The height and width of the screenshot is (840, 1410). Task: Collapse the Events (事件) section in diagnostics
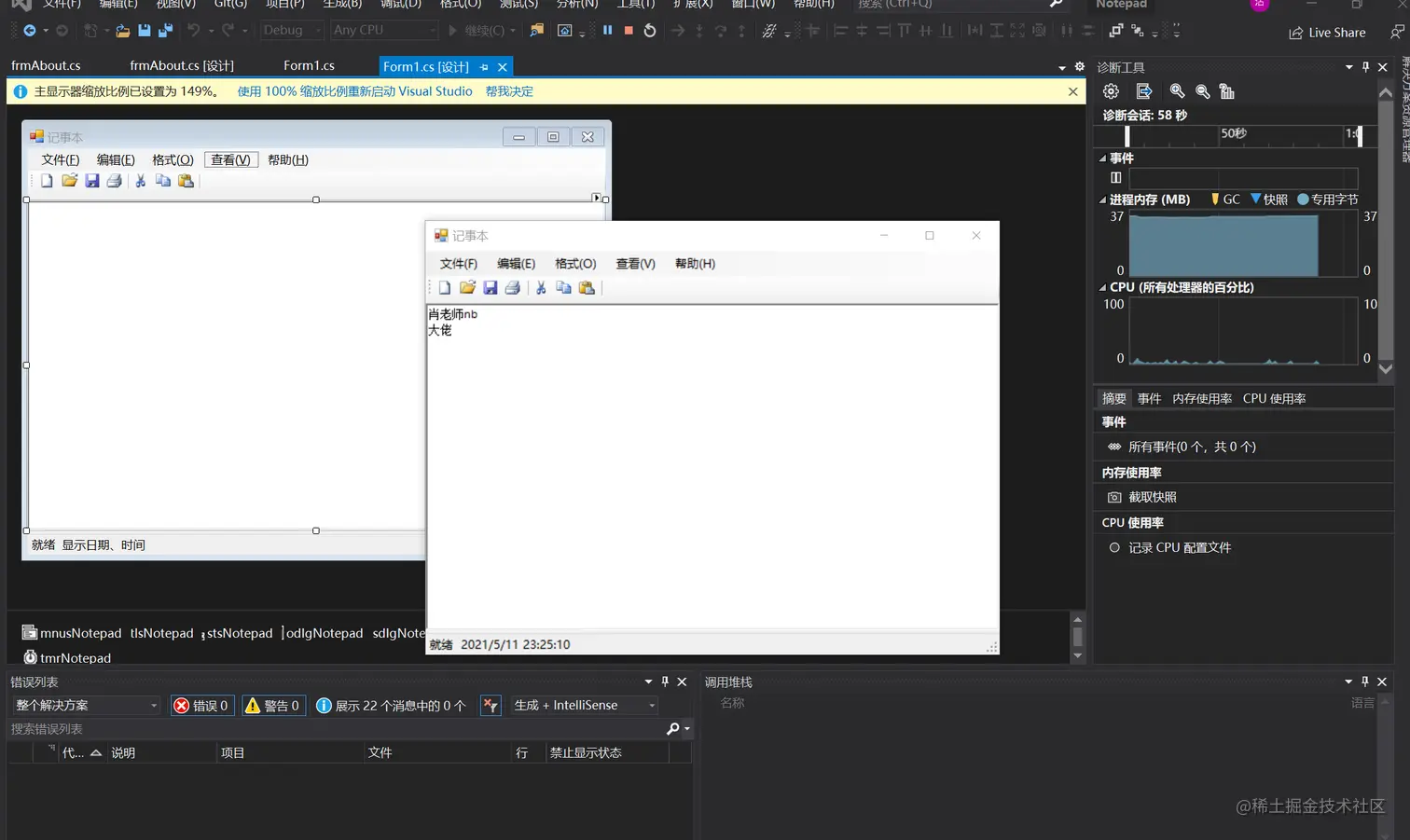(1103, 158)
